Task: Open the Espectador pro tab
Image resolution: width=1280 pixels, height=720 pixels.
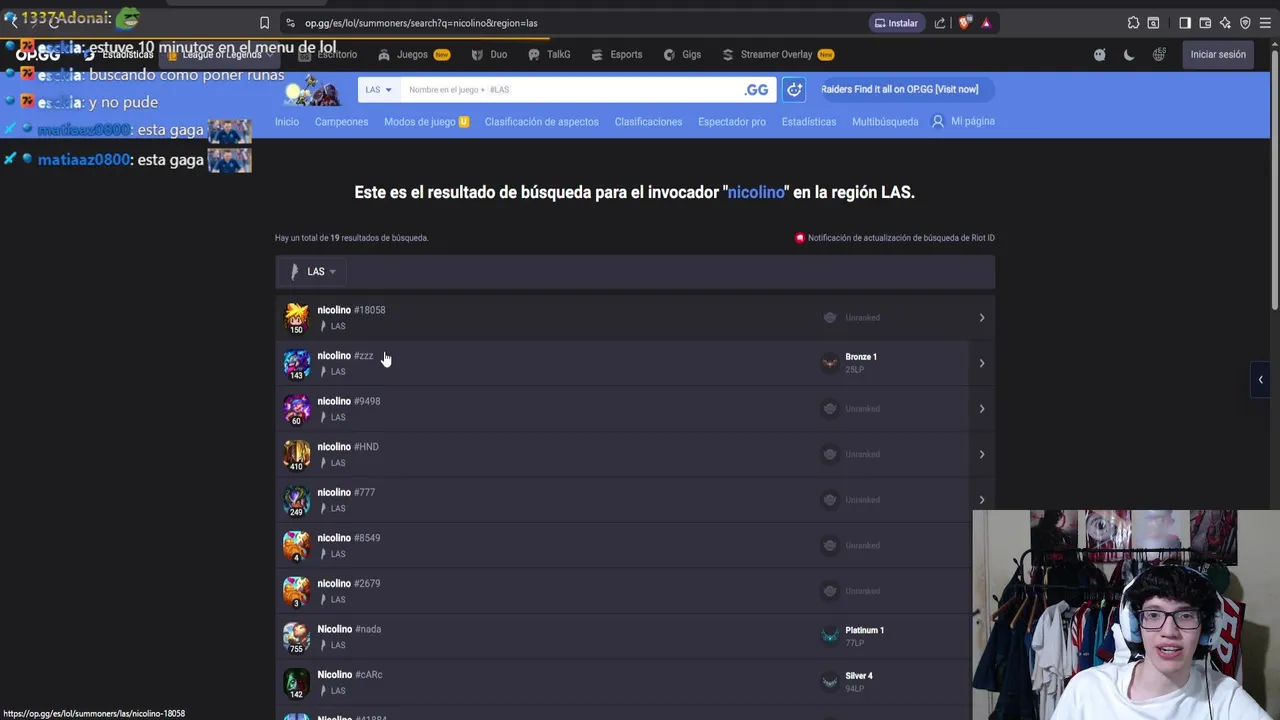Action: tap(732, 121)
